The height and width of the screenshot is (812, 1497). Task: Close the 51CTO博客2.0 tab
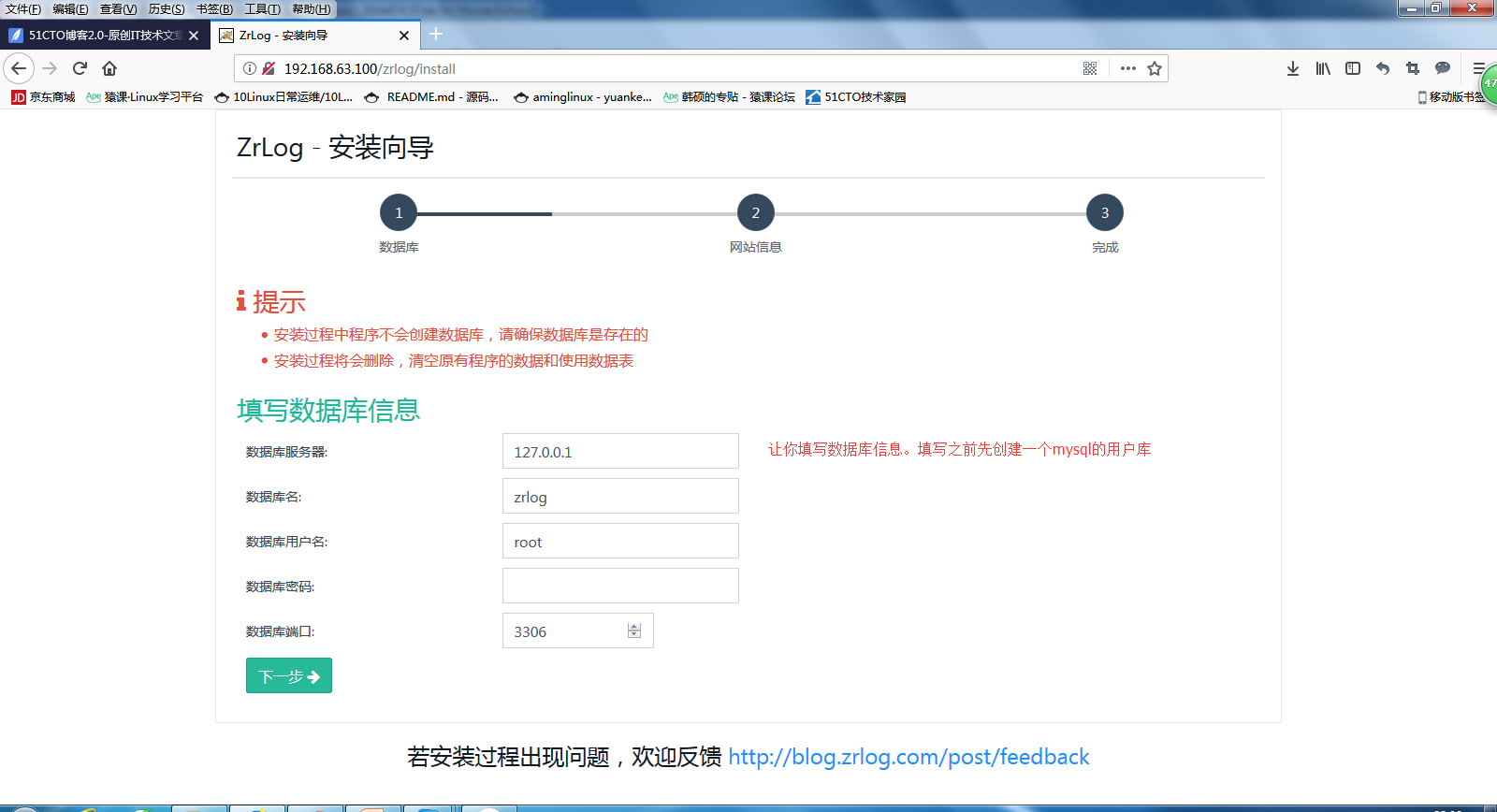(194, 36)
